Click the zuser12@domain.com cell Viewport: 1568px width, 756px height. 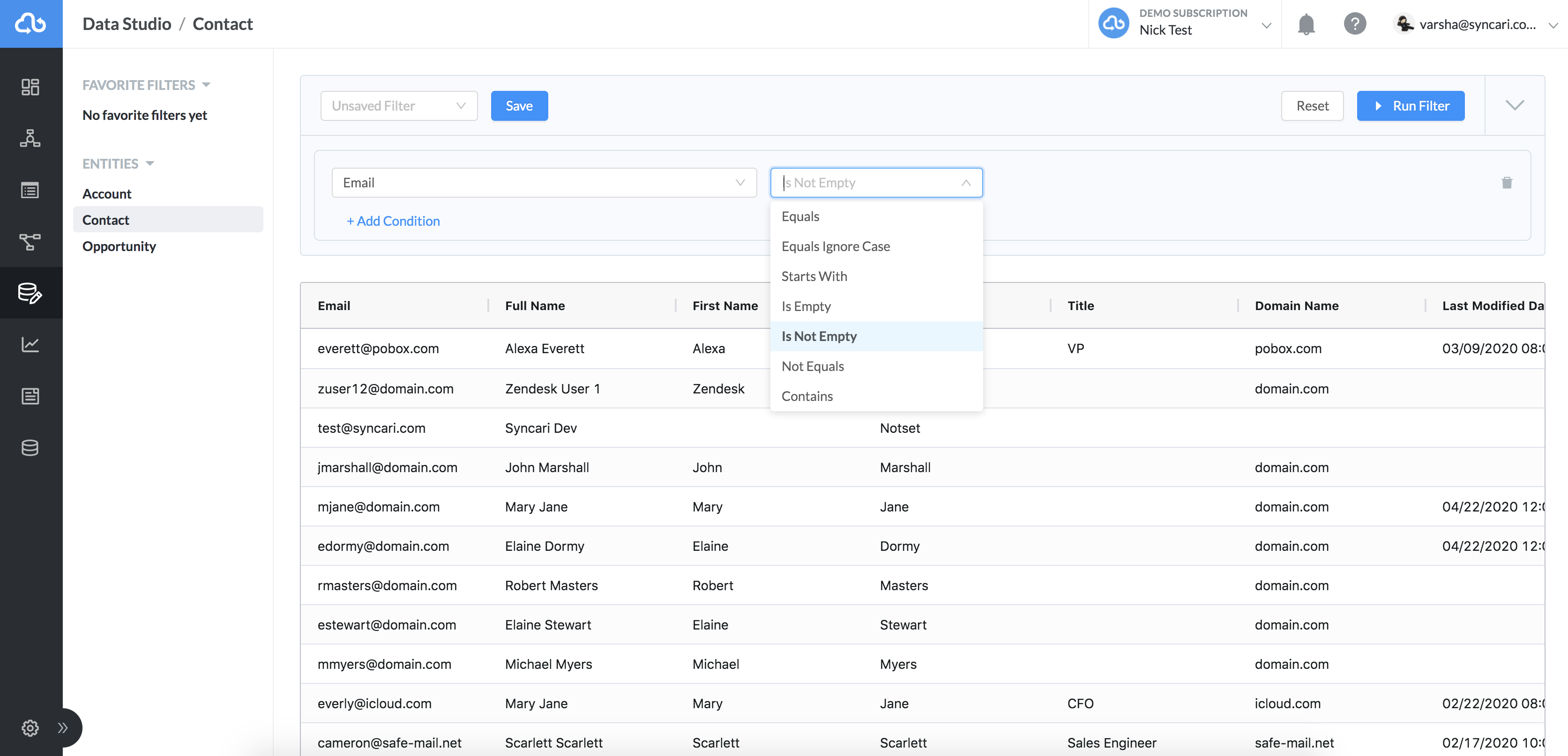point(385,389)
